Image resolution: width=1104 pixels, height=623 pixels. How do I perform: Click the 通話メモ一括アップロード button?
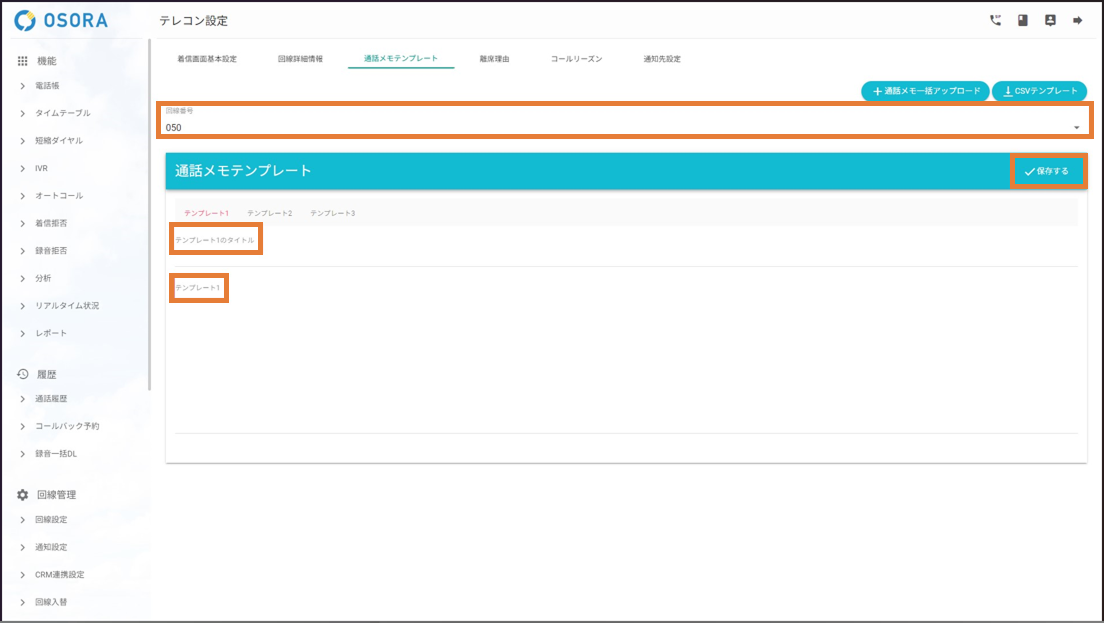click(x=925, y=91)
